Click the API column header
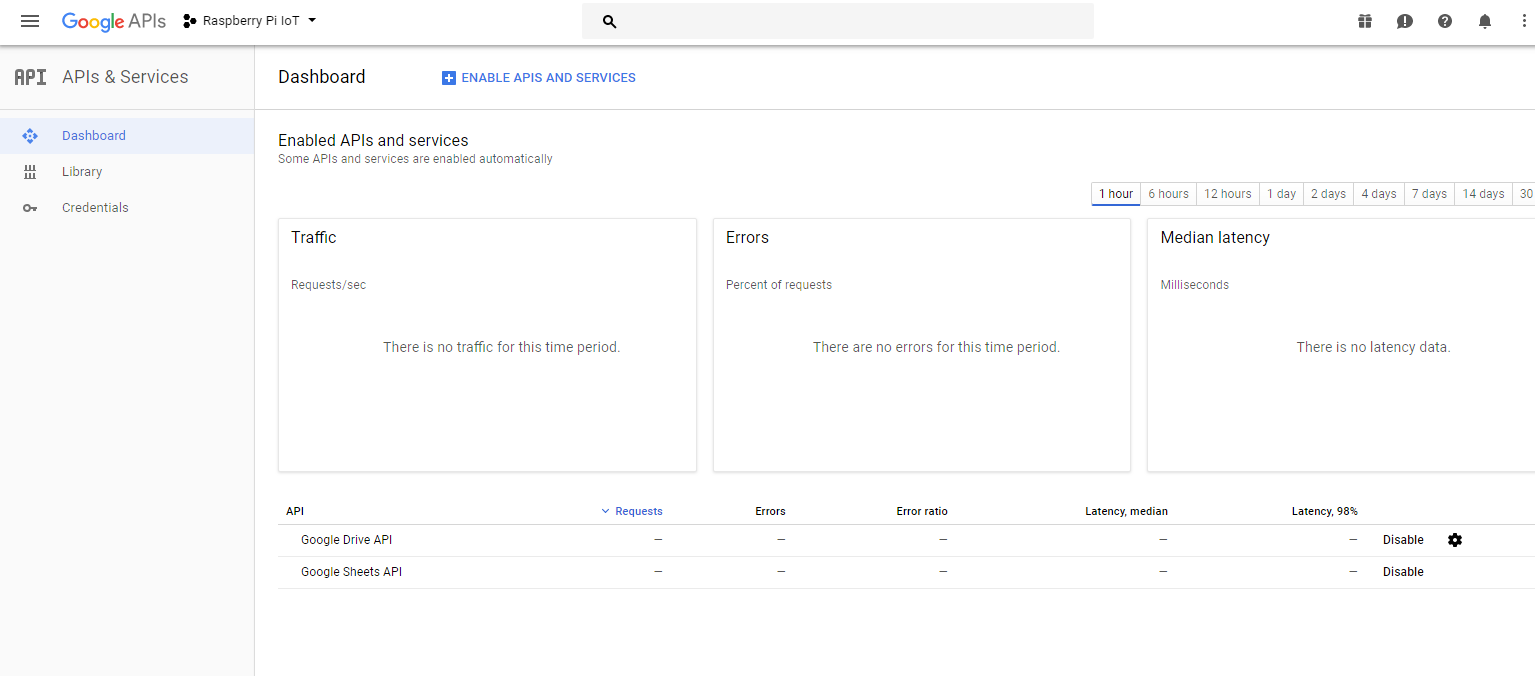 (x=295, y=511)
